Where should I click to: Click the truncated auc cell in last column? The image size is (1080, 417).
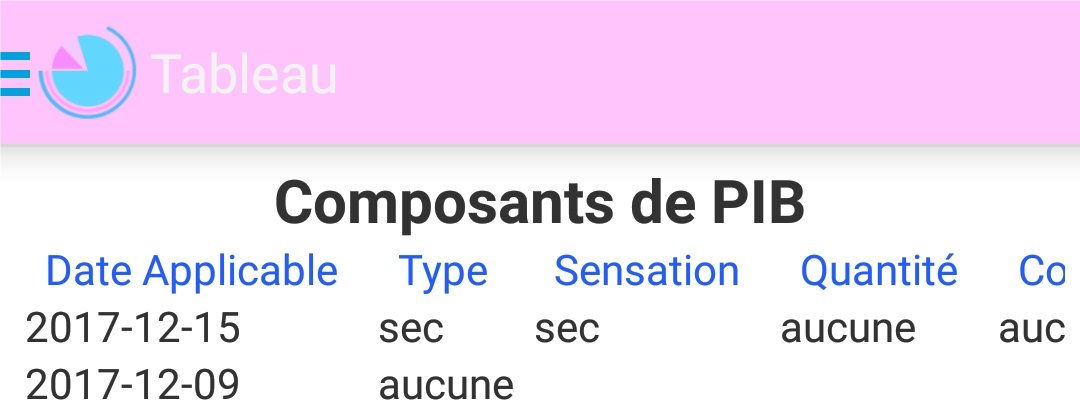click(1032, 329)
